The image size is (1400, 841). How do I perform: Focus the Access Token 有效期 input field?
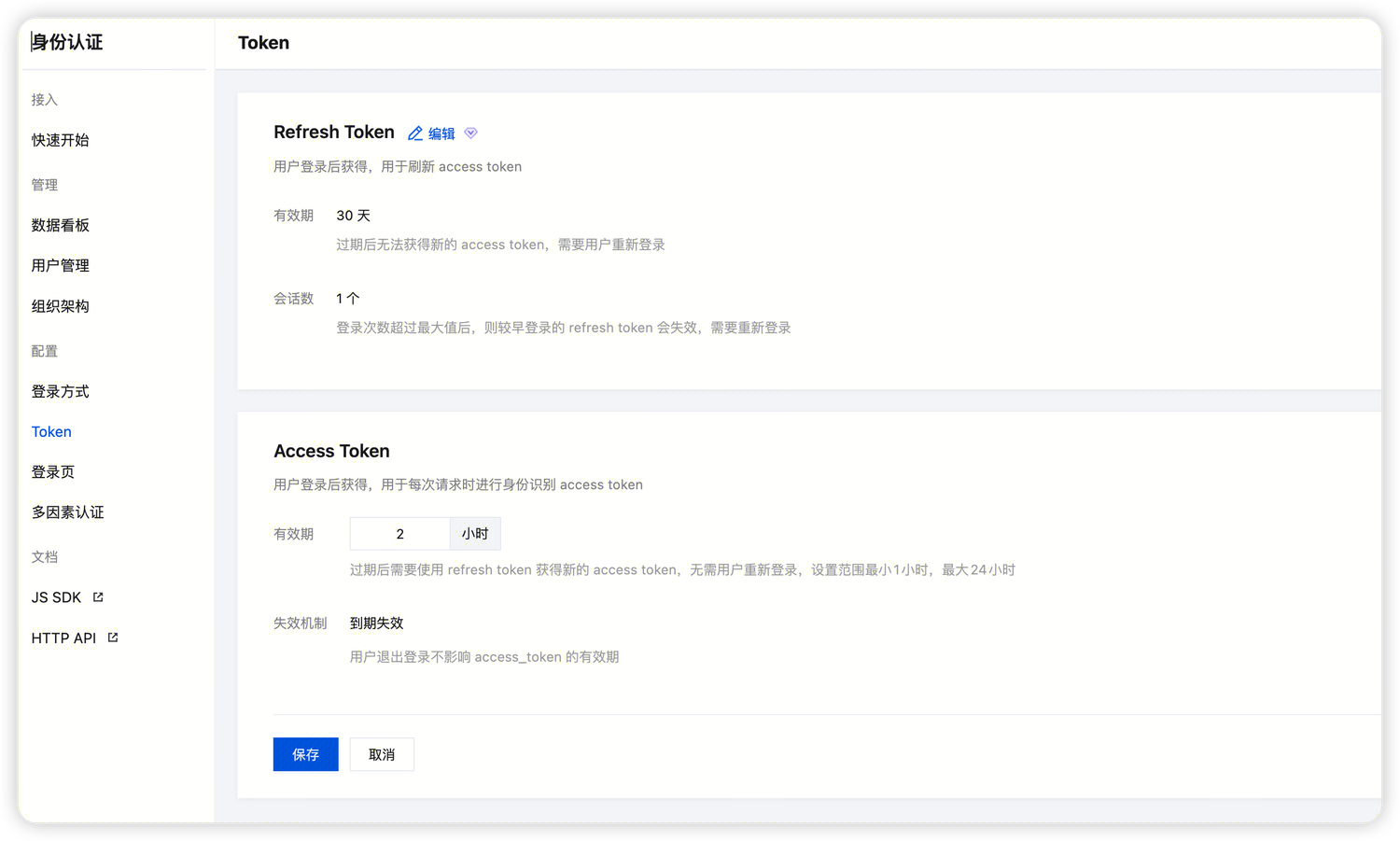[399, 534]
